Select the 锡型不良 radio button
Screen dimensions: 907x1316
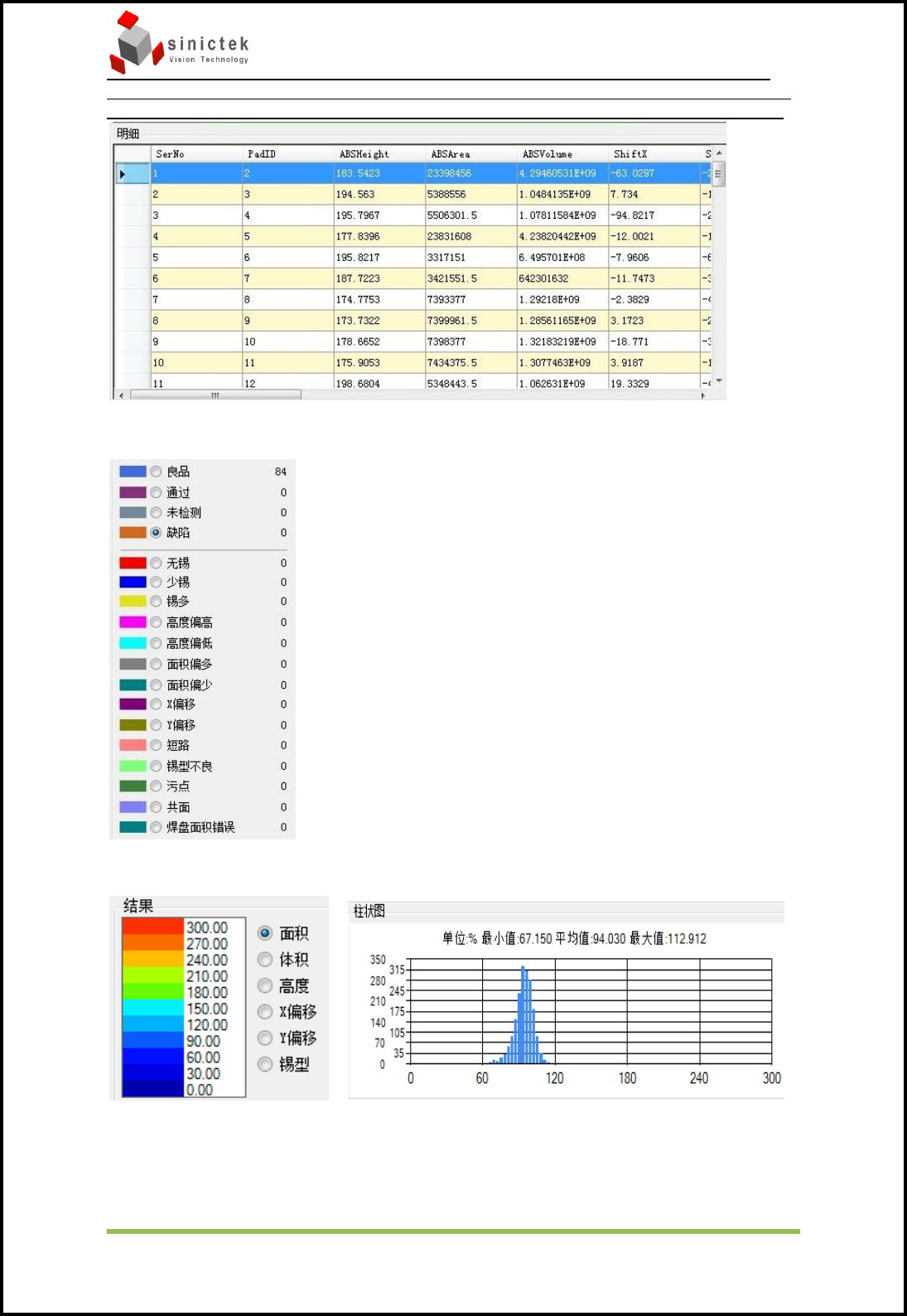coord(156,766)
